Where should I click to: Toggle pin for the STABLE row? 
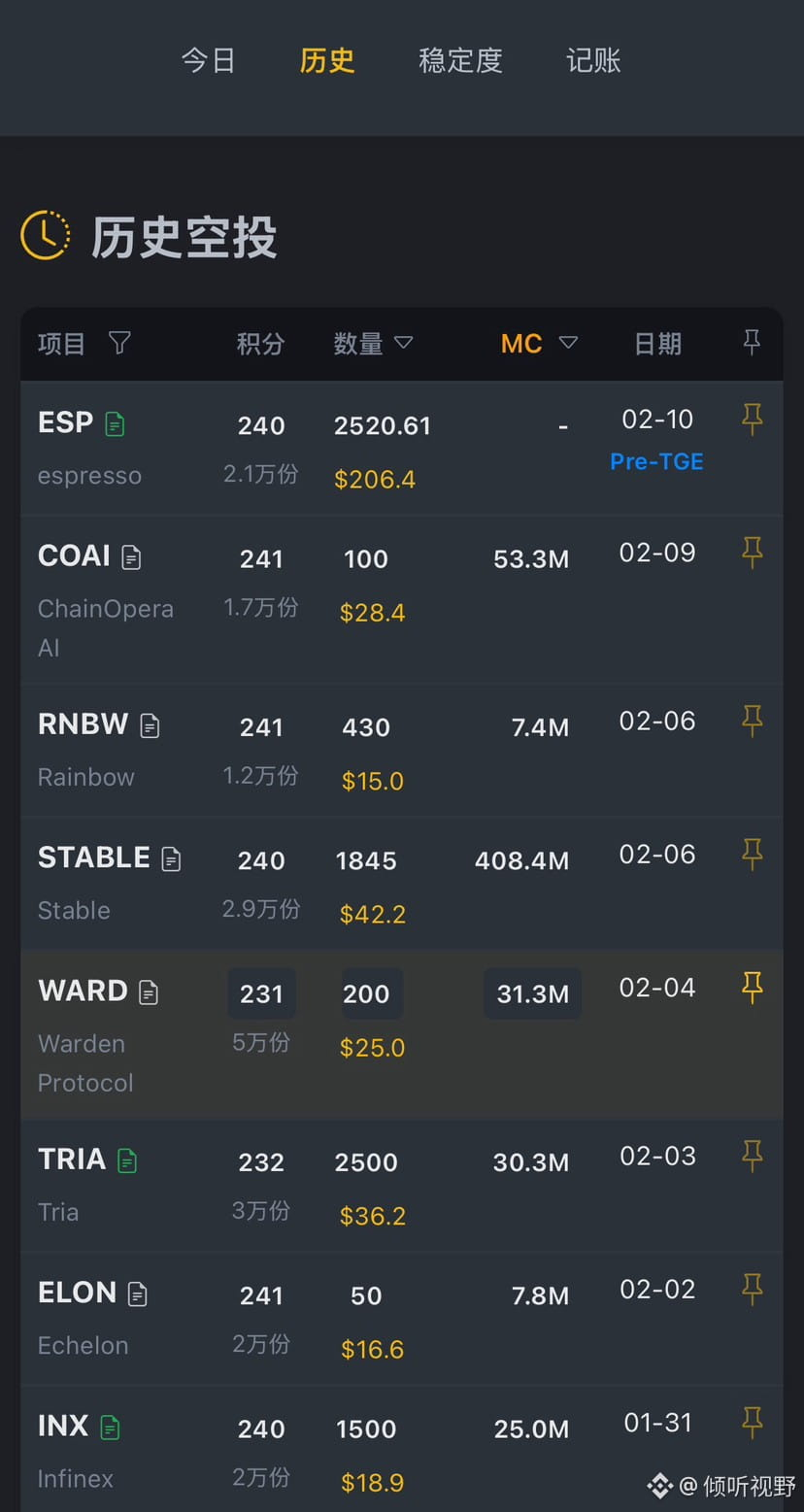pos(752,855)
